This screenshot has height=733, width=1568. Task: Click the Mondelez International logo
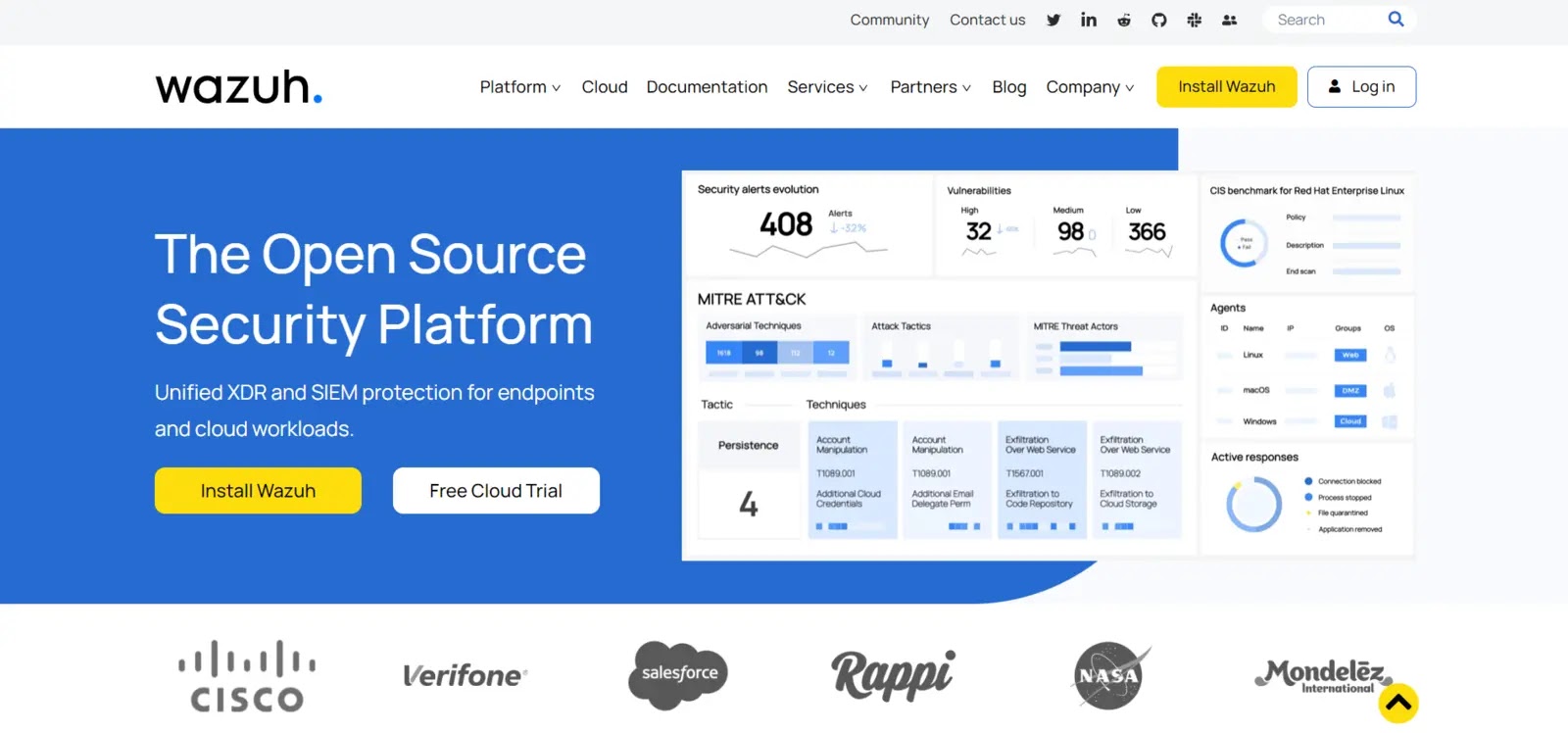point(1324,676)
